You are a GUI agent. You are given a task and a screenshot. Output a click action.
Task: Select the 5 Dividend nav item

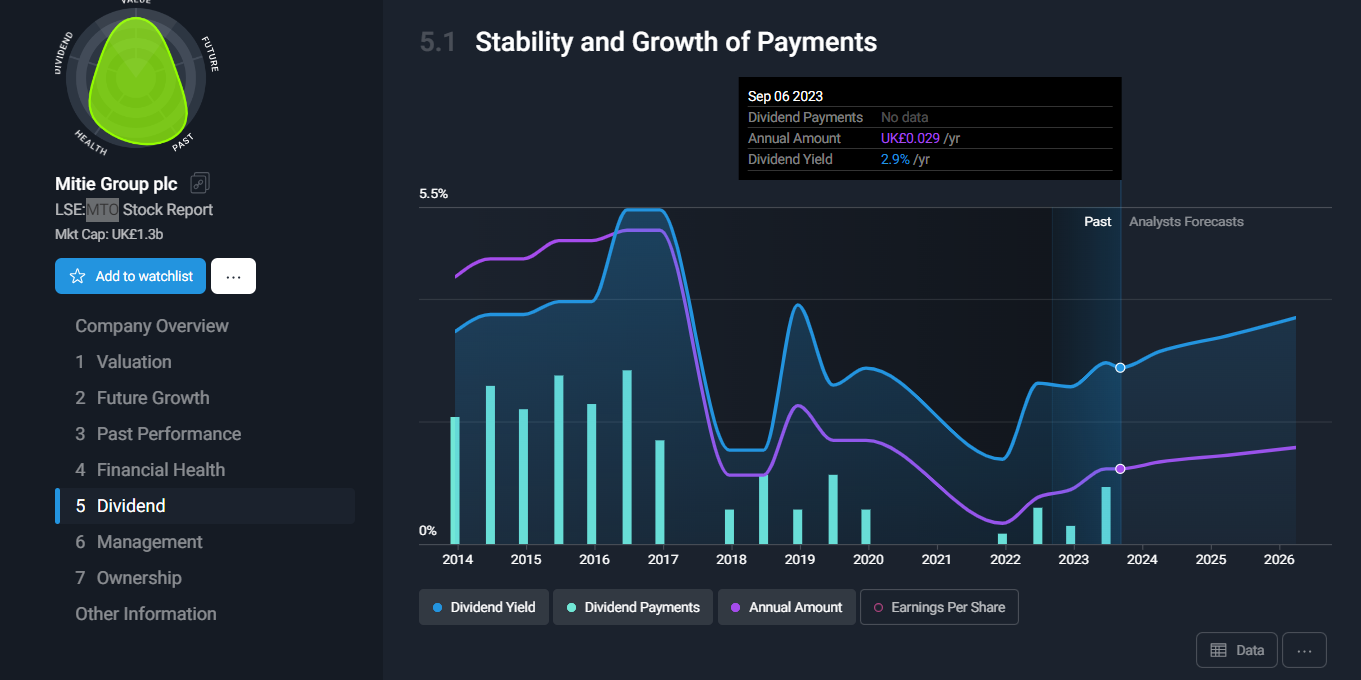point(205,506)
